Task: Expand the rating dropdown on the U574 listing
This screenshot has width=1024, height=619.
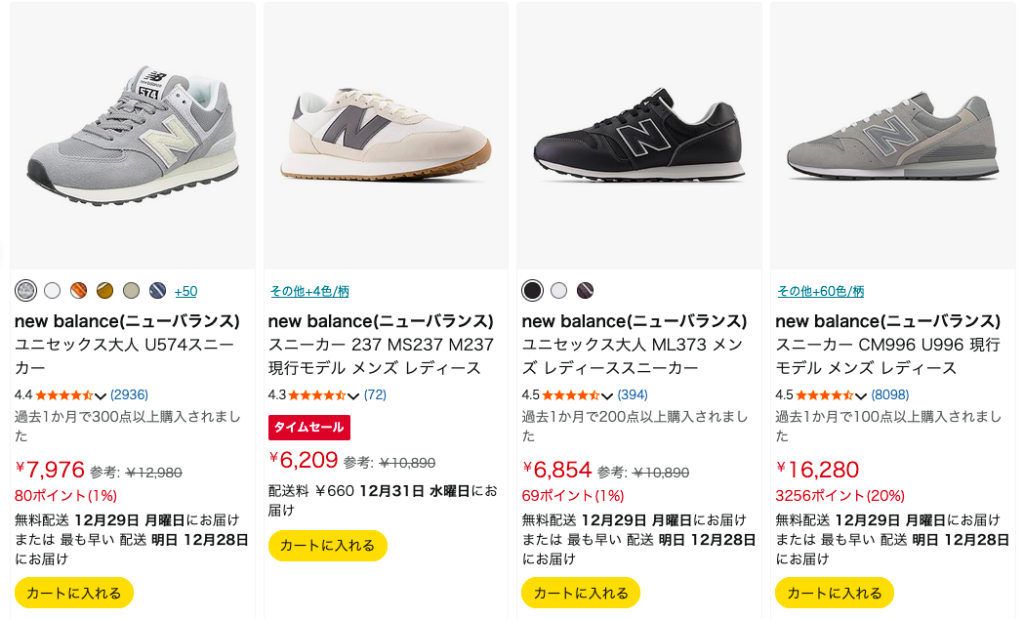Action: (x=100, y=396)
